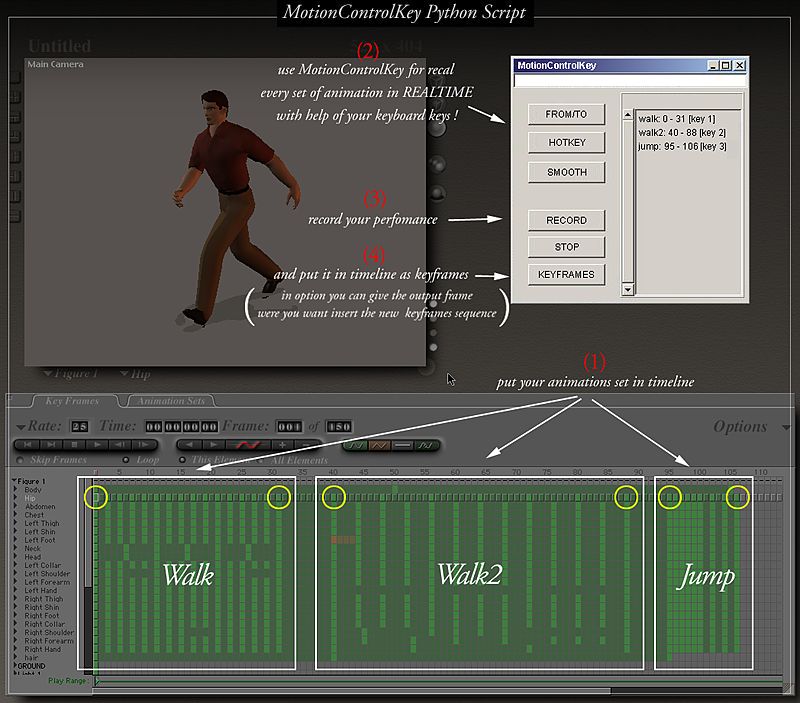Expand the Neck row arrow

pyautogui.click(x=16, y=548)
